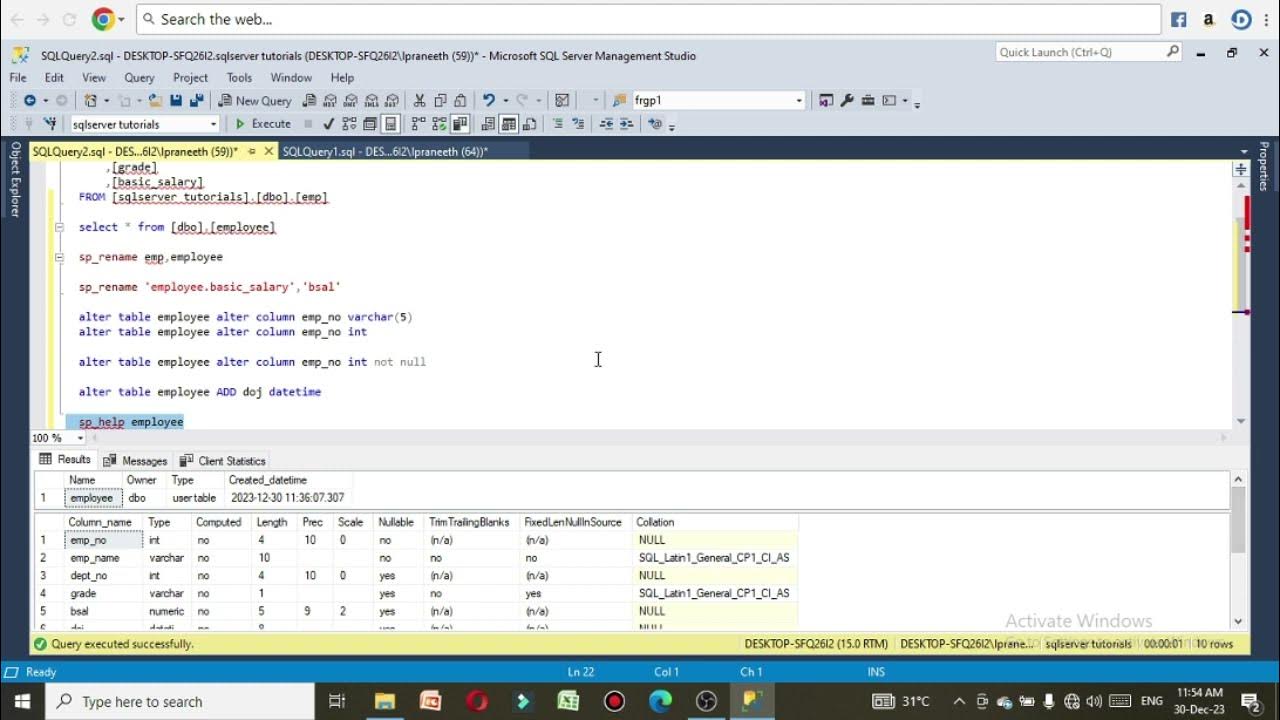Open the Properties side panel tab
Screen dimensions: 1280x720
(x=1264, y=166)
